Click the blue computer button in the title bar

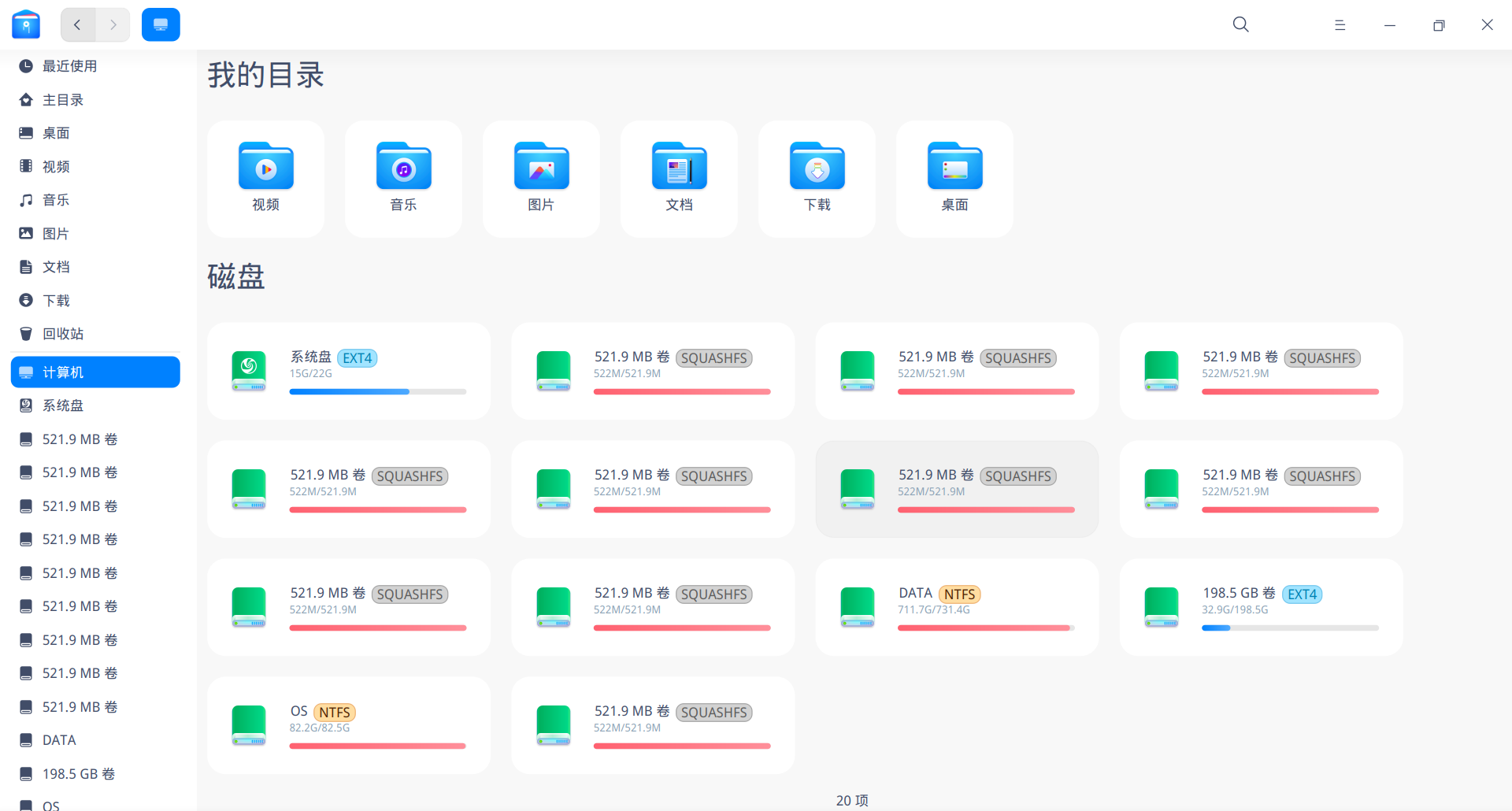coord(161,25)
